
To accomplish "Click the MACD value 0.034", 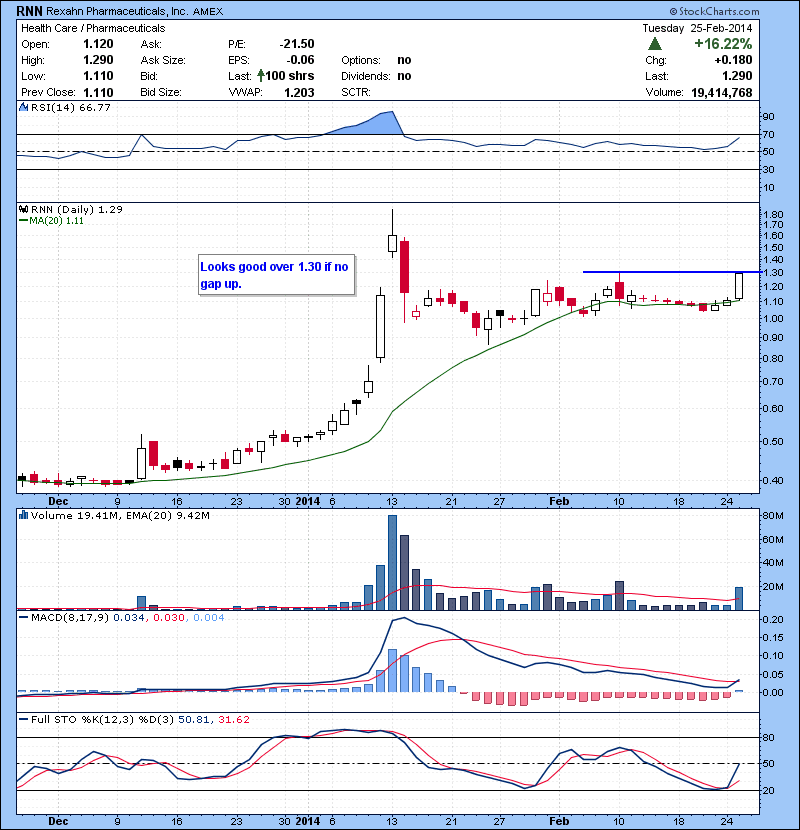I will click(129, 618).
